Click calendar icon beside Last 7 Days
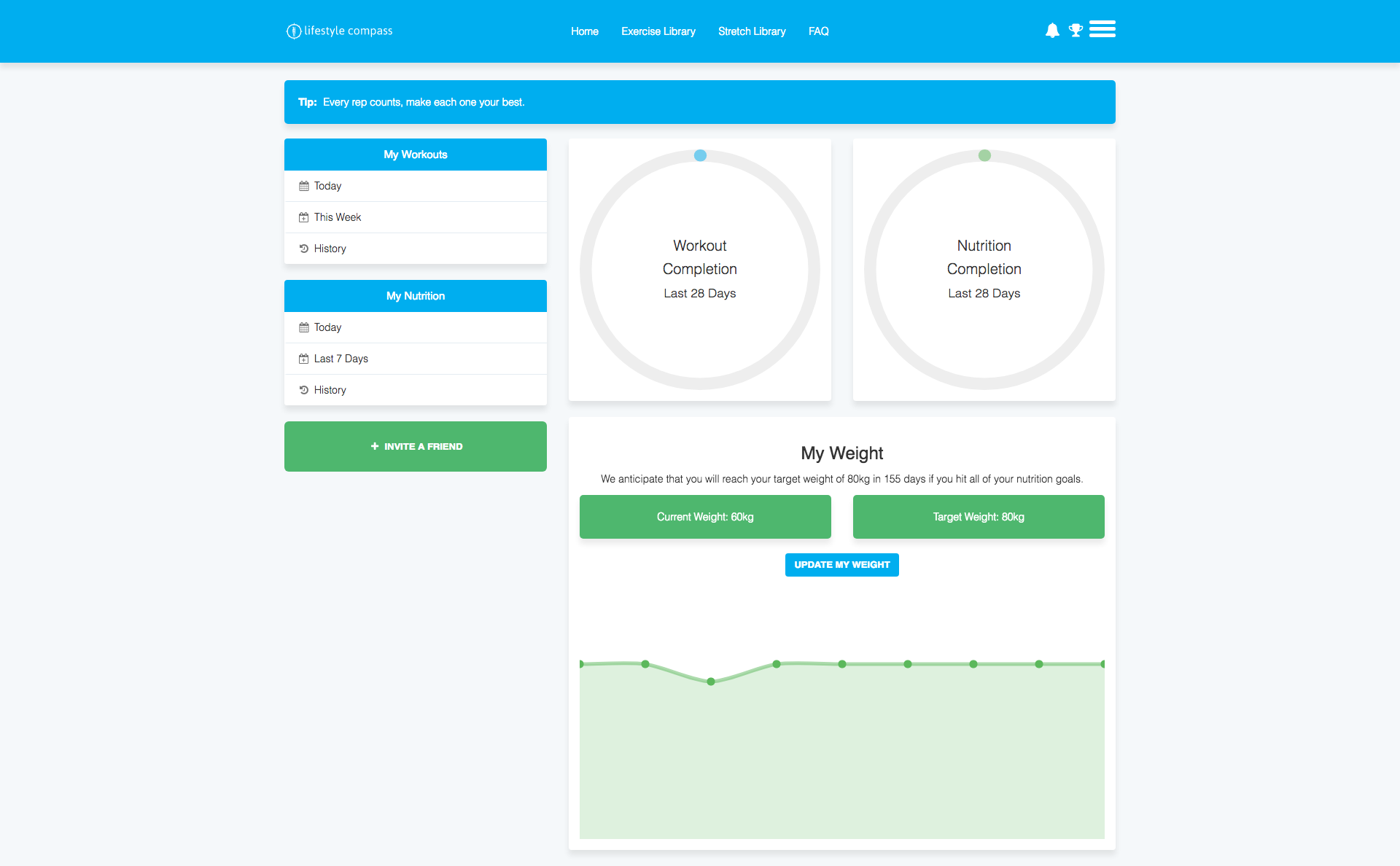The width and height of the screenshot is (1400, 866). tap(303, 359)
